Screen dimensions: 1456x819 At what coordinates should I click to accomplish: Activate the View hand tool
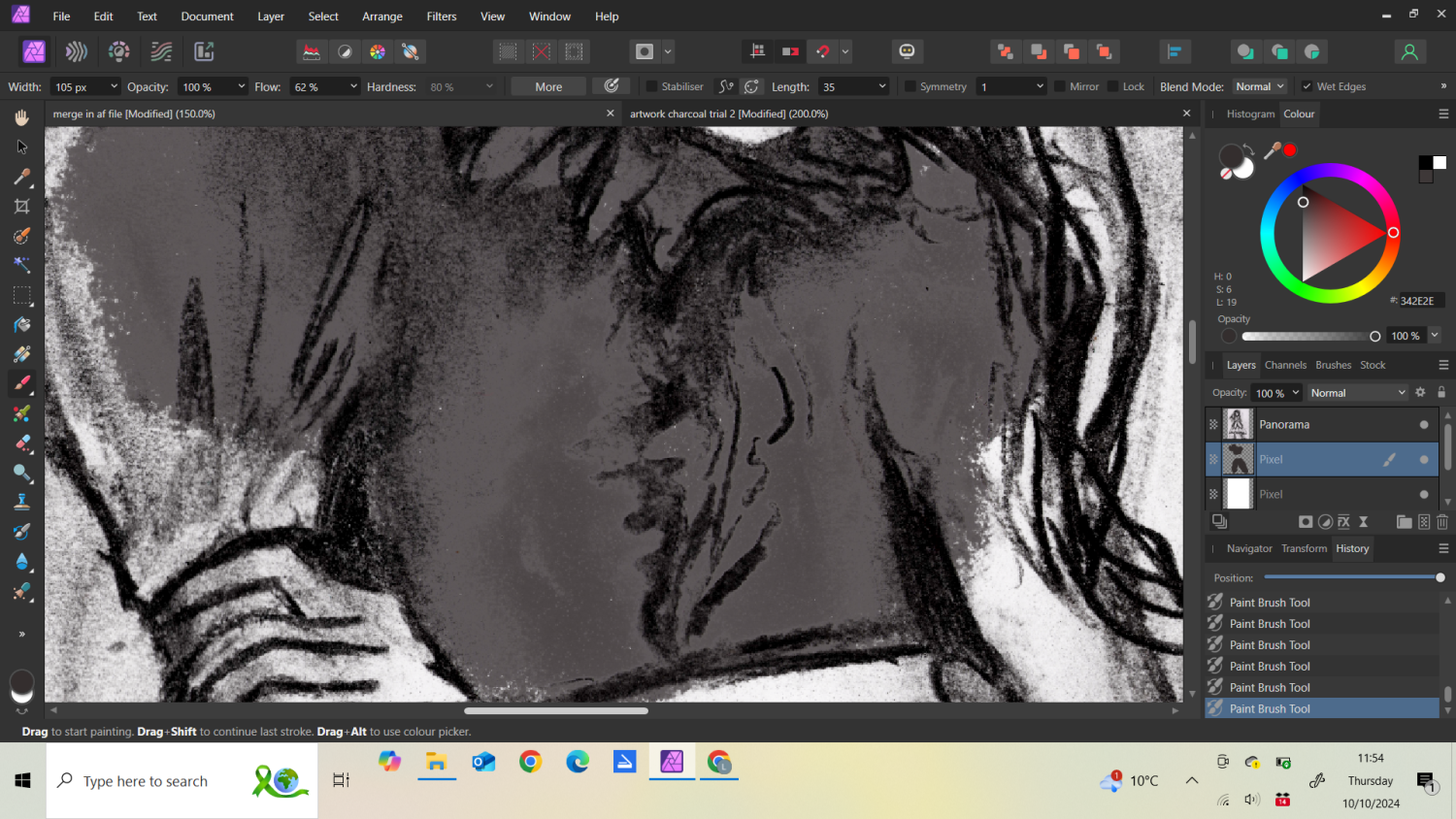[21, 117]
